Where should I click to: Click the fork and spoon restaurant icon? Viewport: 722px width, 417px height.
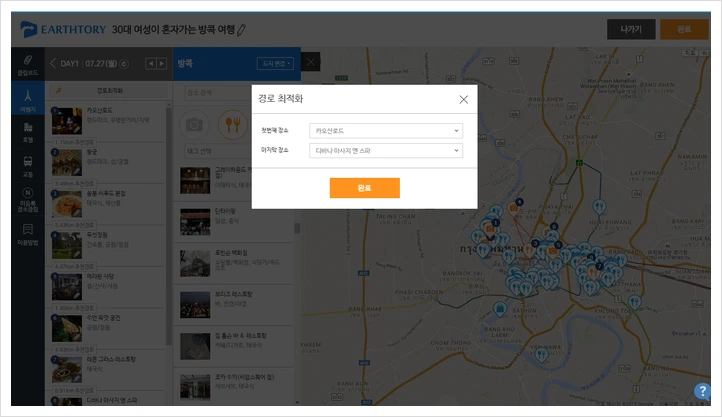(x=233, y=124)
